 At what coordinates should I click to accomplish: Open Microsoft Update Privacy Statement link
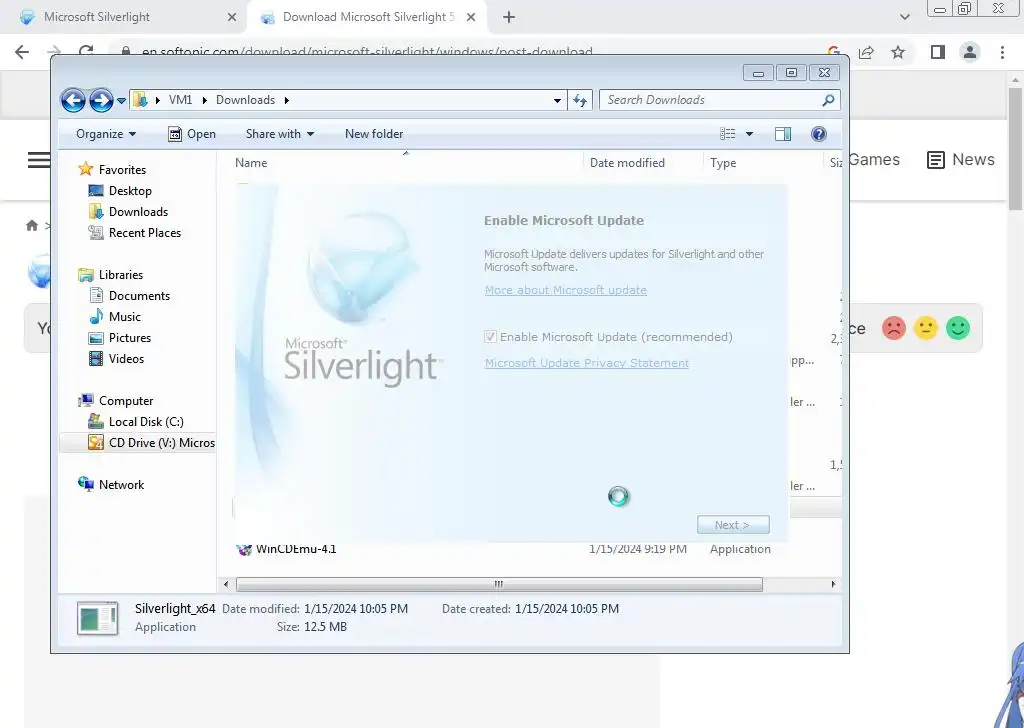click(586, 363)
